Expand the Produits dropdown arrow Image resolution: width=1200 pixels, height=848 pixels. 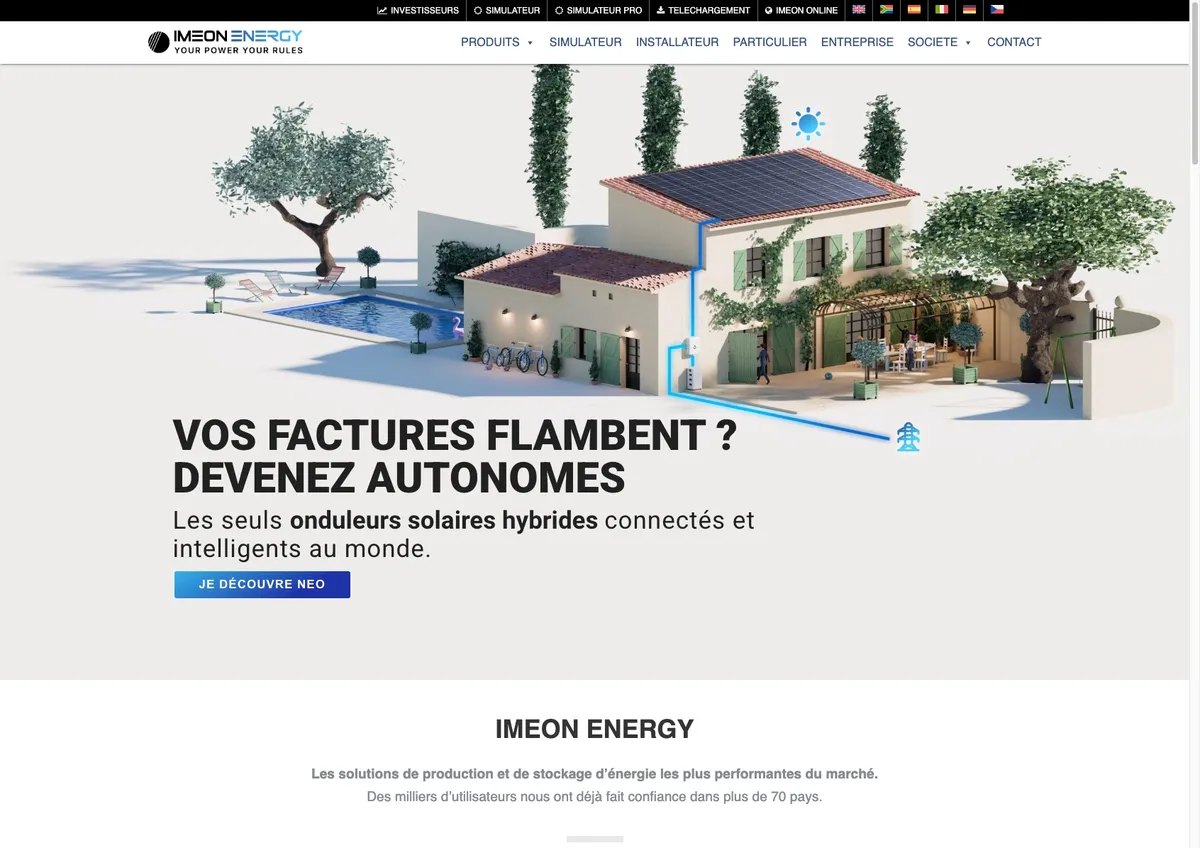[x=530, y=43]
